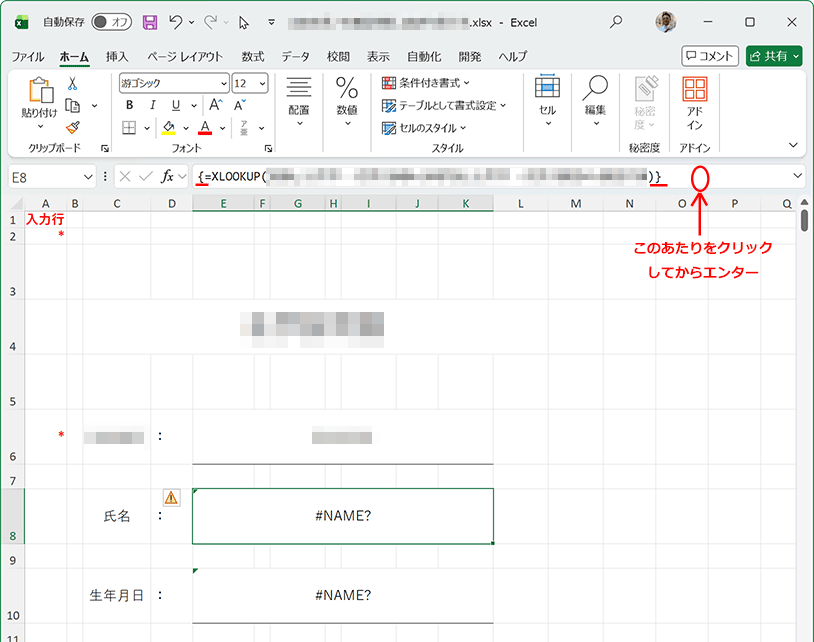Open the 挿入 ribbon tab
Screen dimensions: 814x642
click(x=117, y=57)
